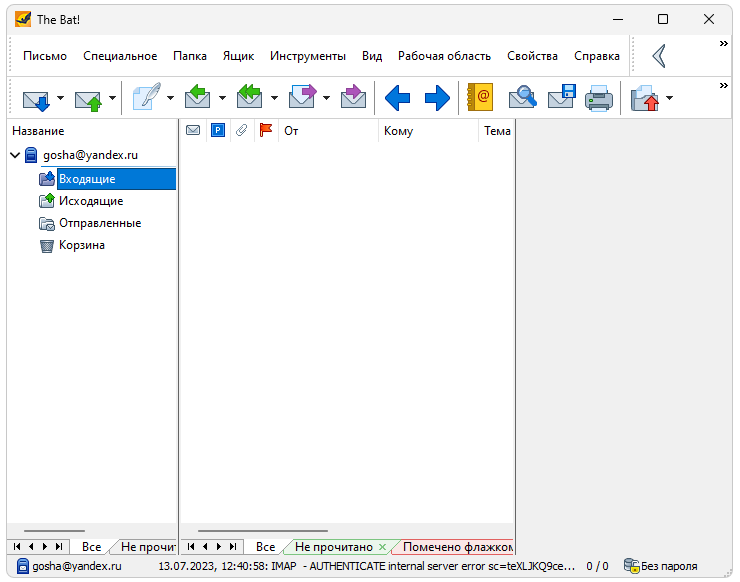
Task: Click the Forward message purple arrow icon
Action: coord(302,96)
